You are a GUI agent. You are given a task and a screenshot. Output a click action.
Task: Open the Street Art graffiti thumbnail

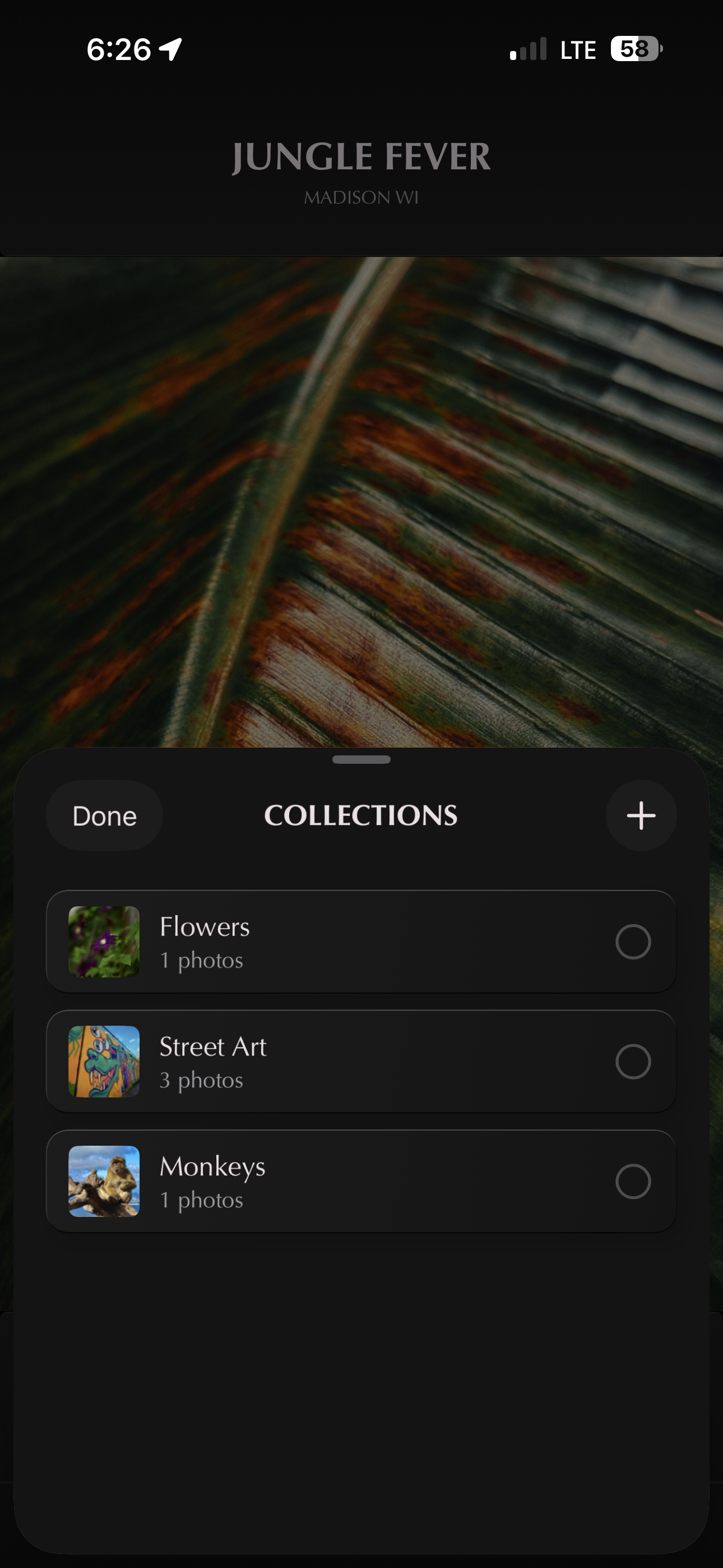104,1062
